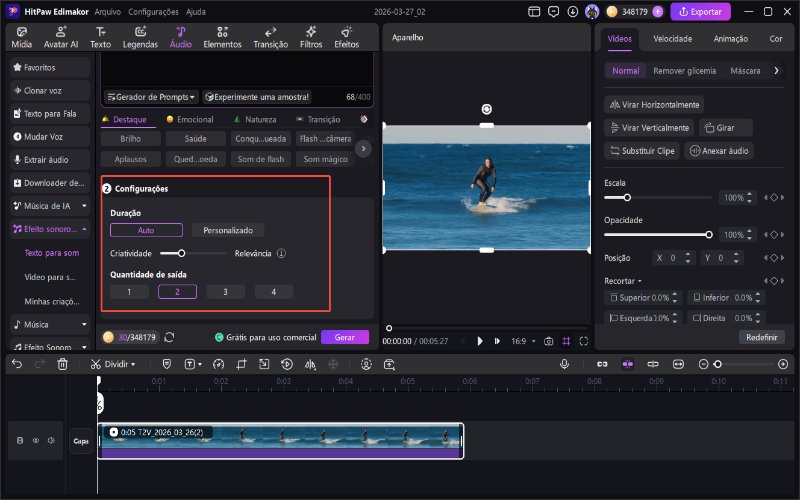The width and height of the screenshot is (800, 500).
Task: Open the Configurações menu
Action: [x=153, y=11]
